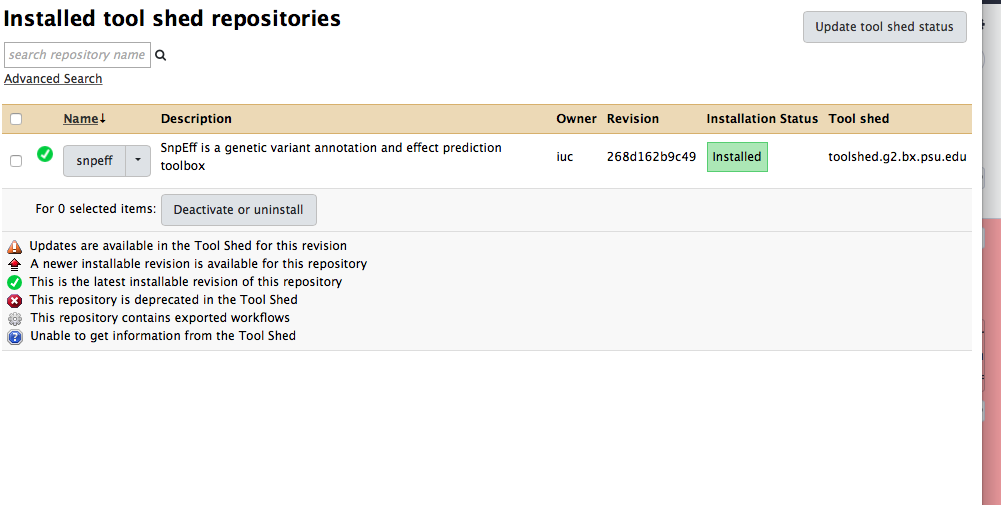Image resolution: width=1001 pixels, height=505 pixels.
Task: Click the search magnifier icon
Action: tap(160, 56)
